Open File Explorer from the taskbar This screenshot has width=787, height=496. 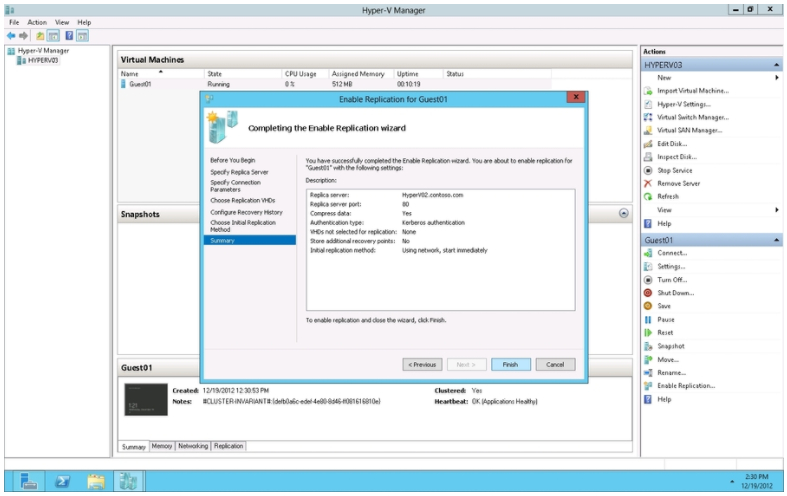click(x=96, y=481)
